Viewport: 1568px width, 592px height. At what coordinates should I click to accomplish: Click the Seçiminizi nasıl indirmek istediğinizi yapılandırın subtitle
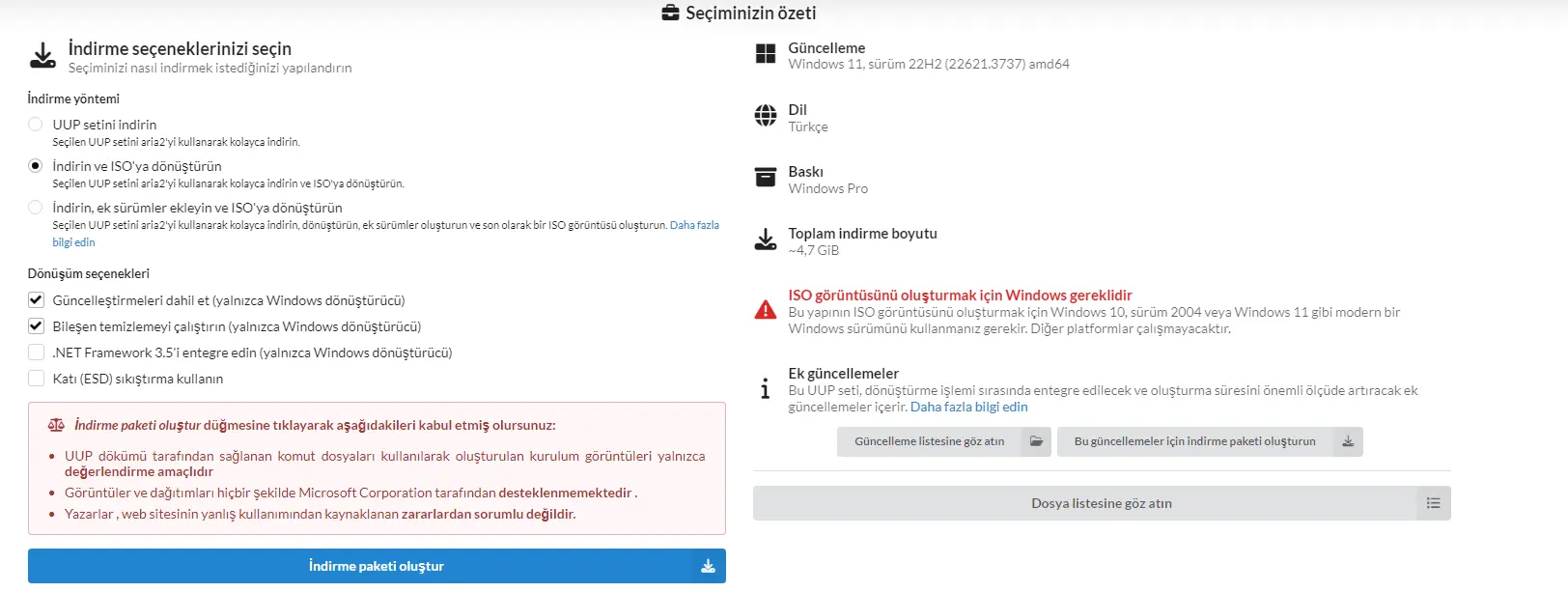click(x=210, y=68)
